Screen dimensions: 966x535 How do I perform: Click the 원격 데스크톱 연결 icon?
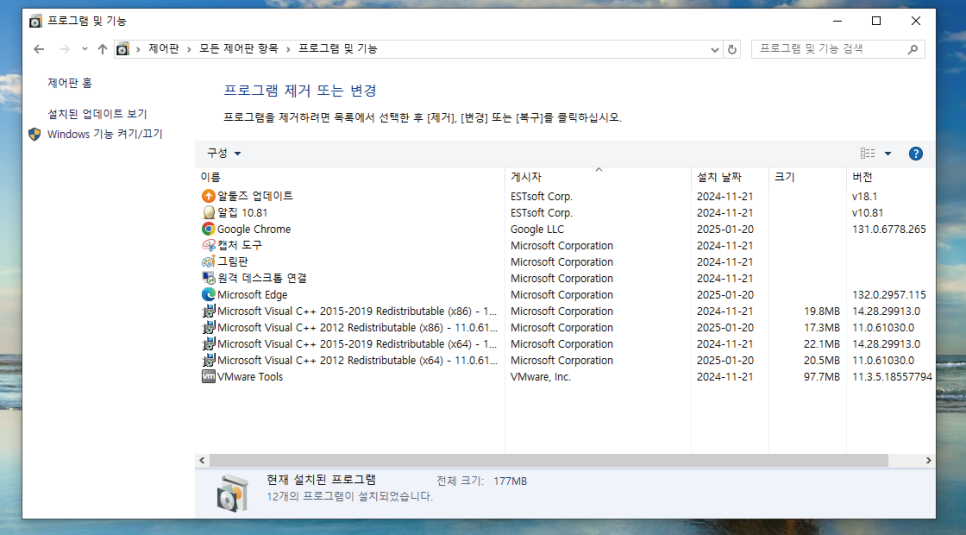point(208,278)
